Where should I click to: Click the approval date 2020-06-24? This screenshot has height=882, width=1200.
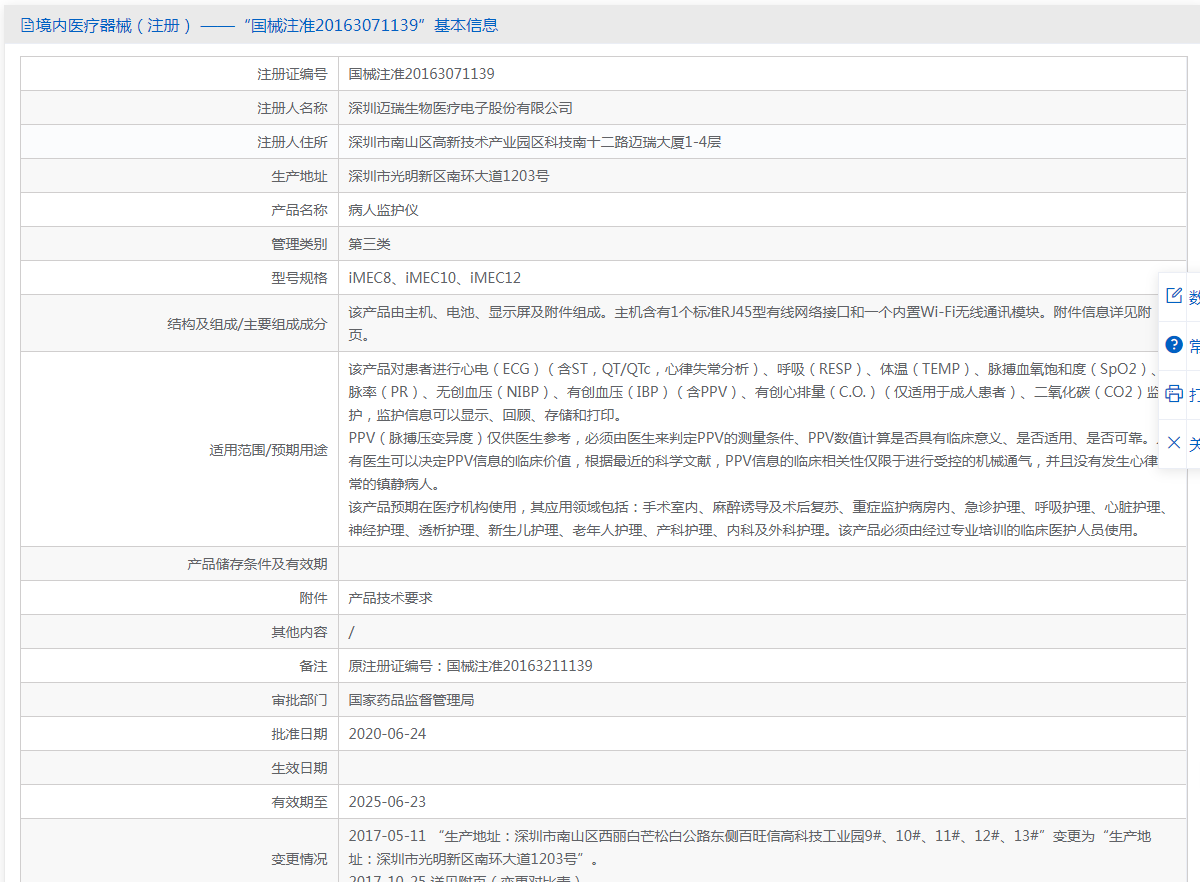click(388, 734)
